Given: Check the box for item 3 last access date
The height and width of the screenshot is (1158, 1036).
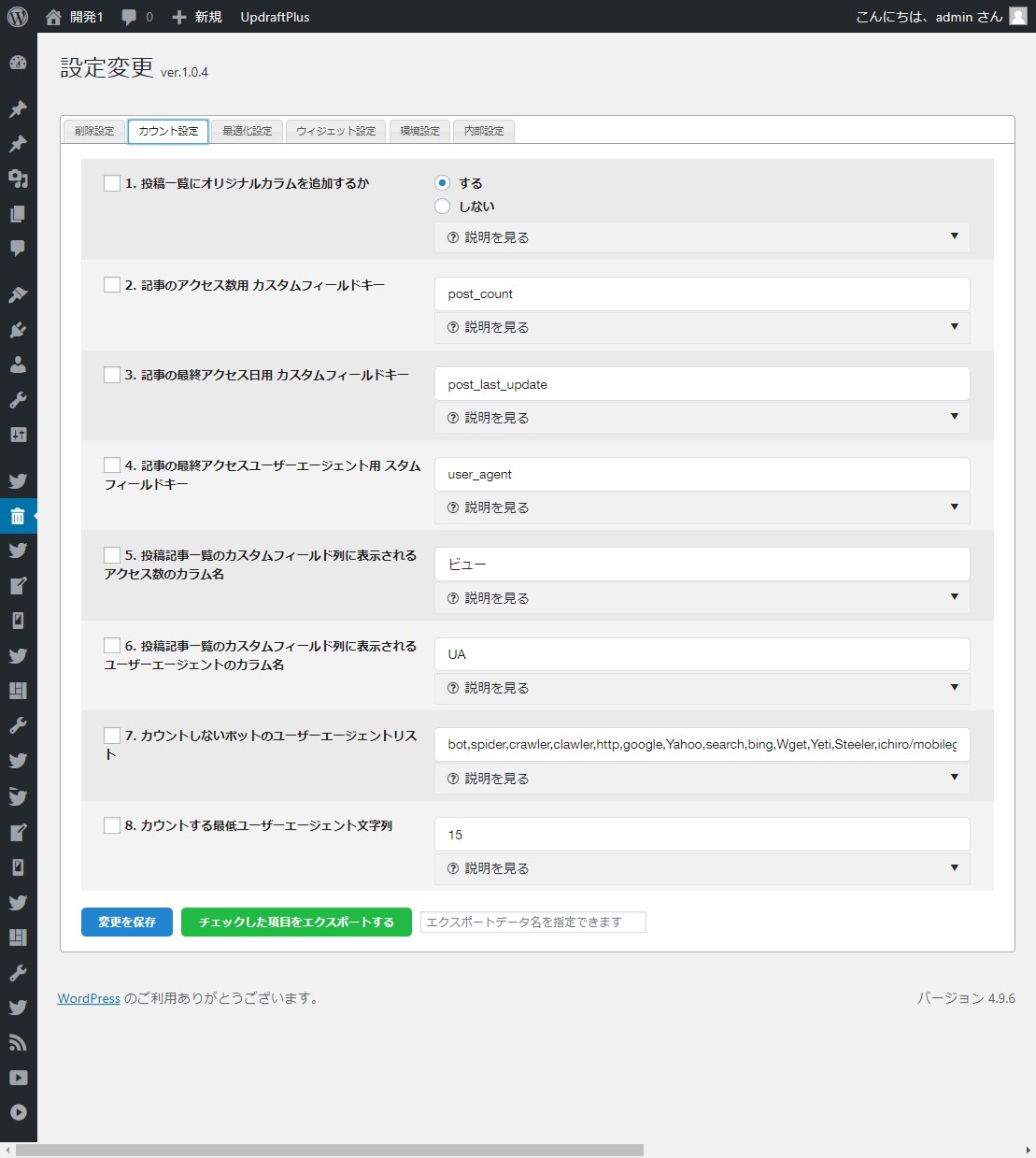Looking at the screenshot, I should (112, 375).
